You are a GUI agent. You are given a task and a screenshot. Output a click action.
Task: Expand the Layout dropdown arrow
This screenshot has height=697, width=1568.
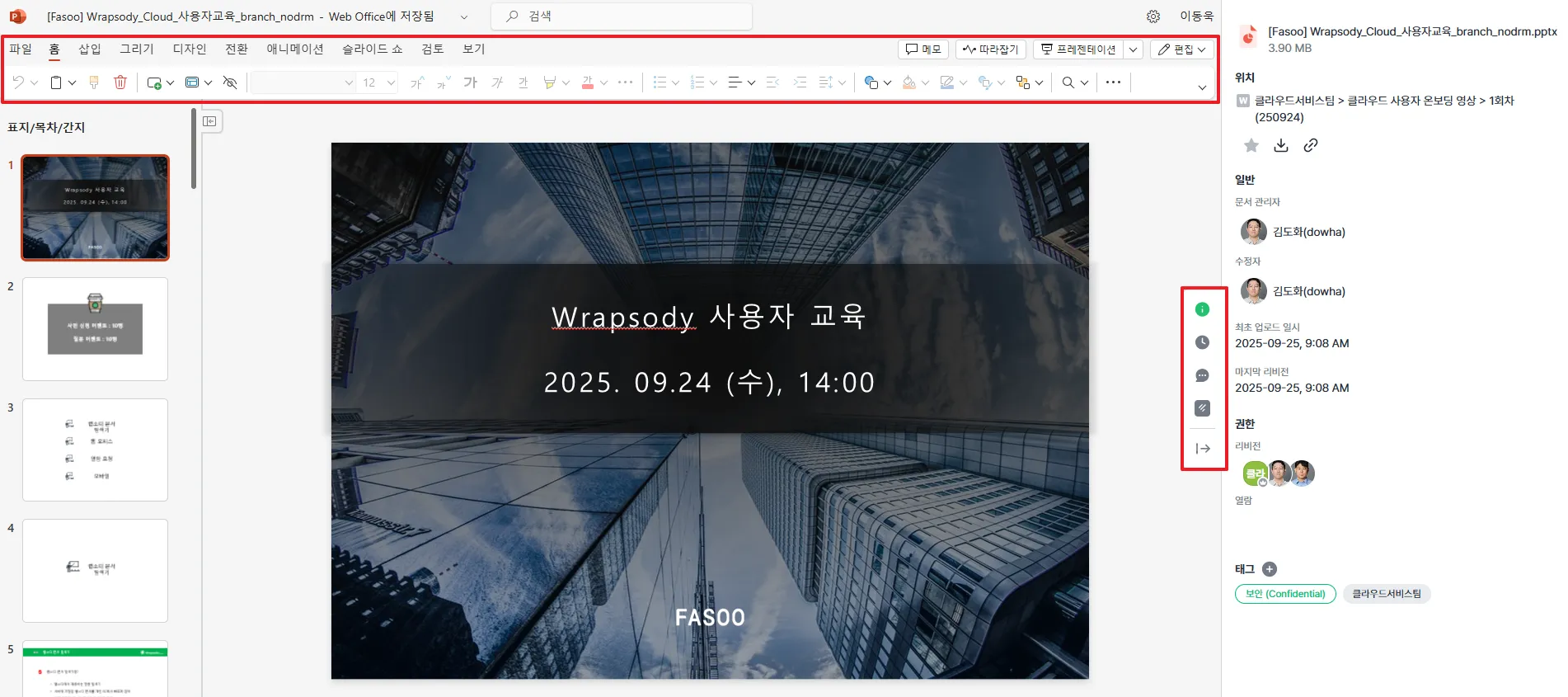click(x=209, y=82)
